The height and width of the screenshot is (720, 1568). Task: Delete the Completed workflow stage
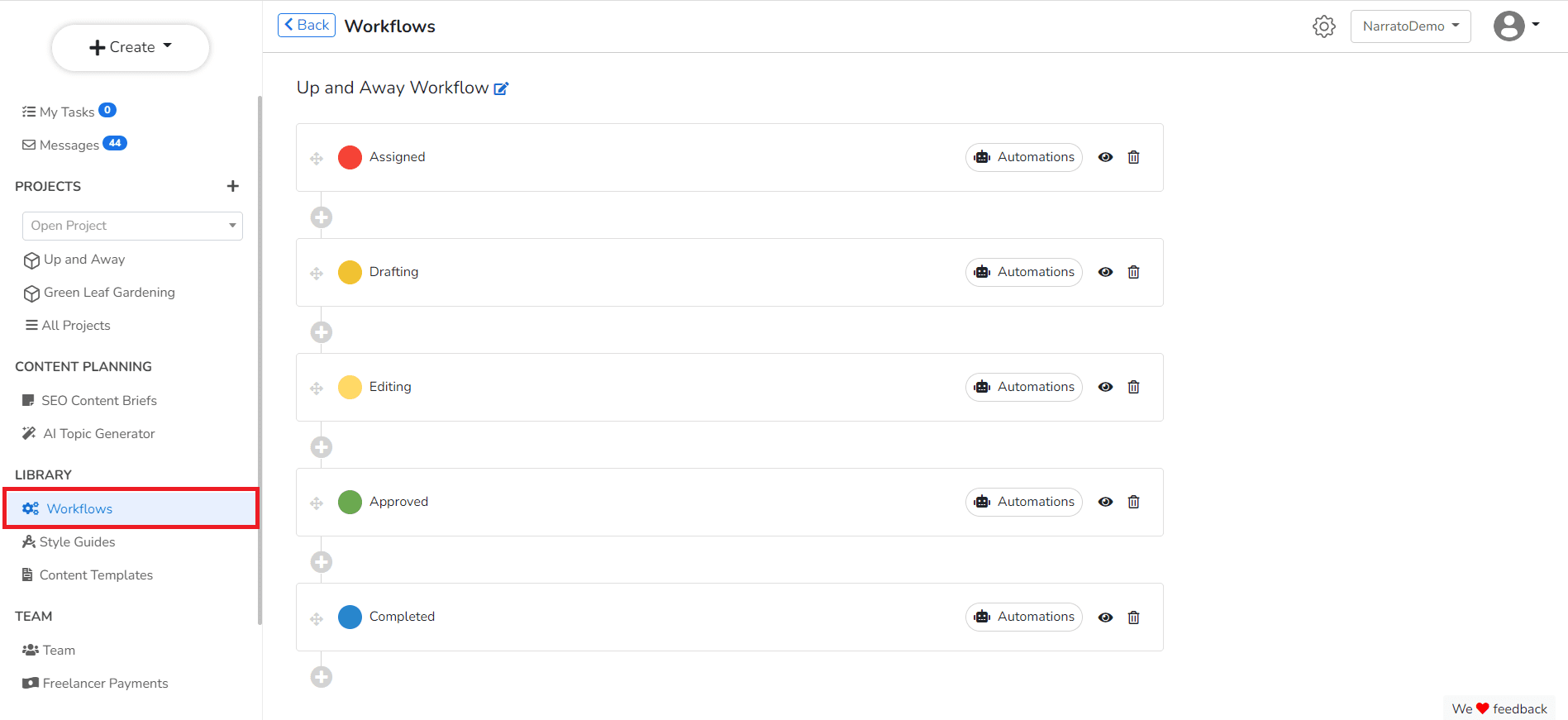(1133, 617)
